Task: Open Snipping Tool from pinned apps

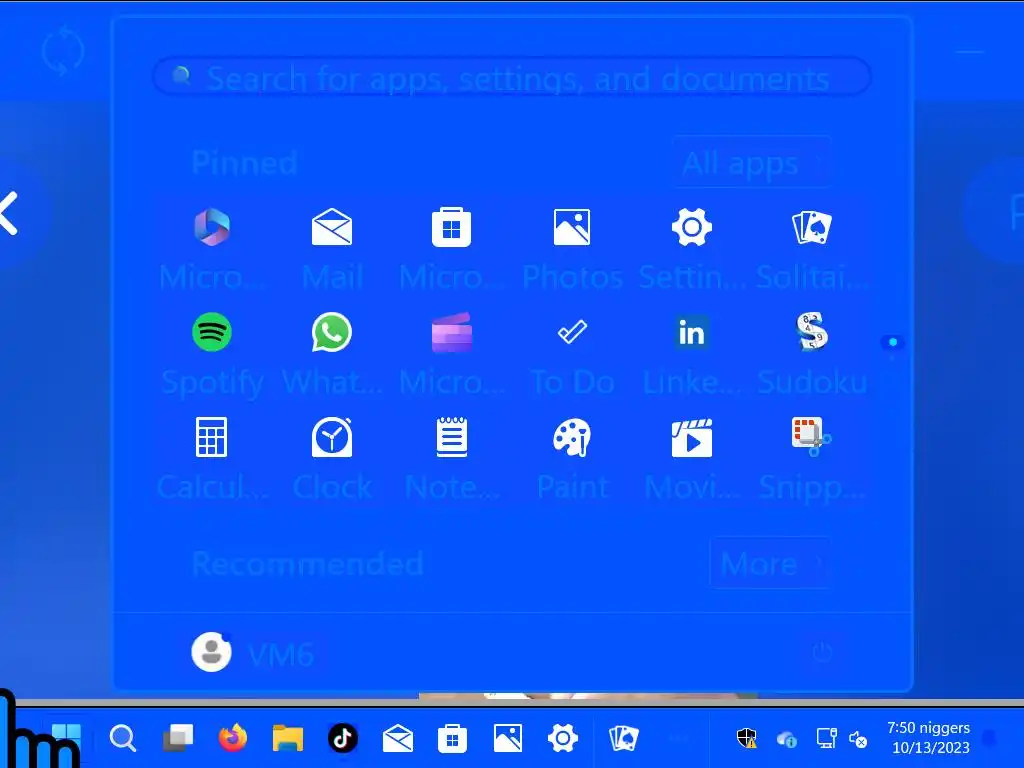Action: (811, 437)
